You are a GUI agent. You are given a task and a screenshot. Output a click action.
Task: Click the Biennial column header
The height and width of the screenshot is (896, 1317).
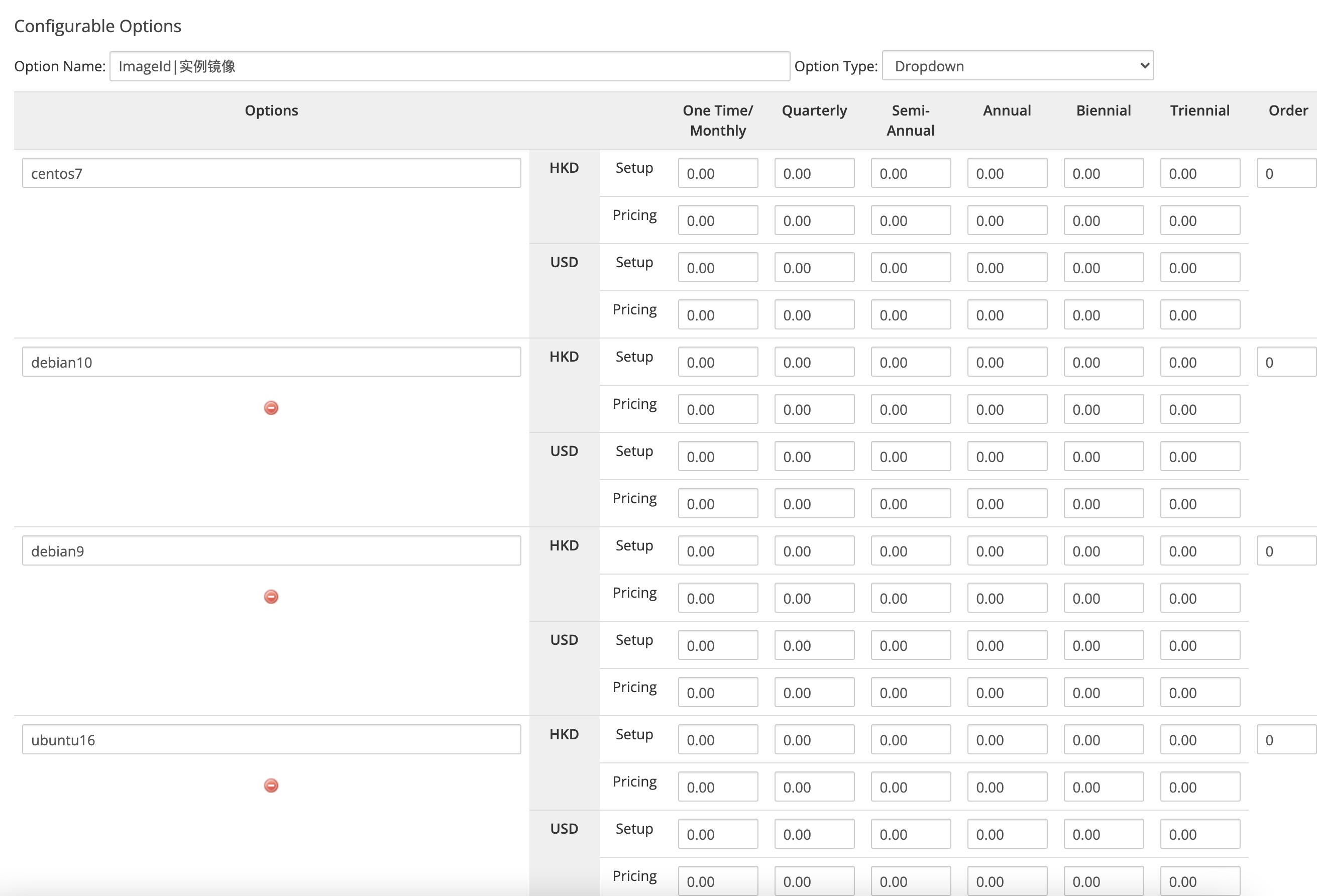(1104, 110)
